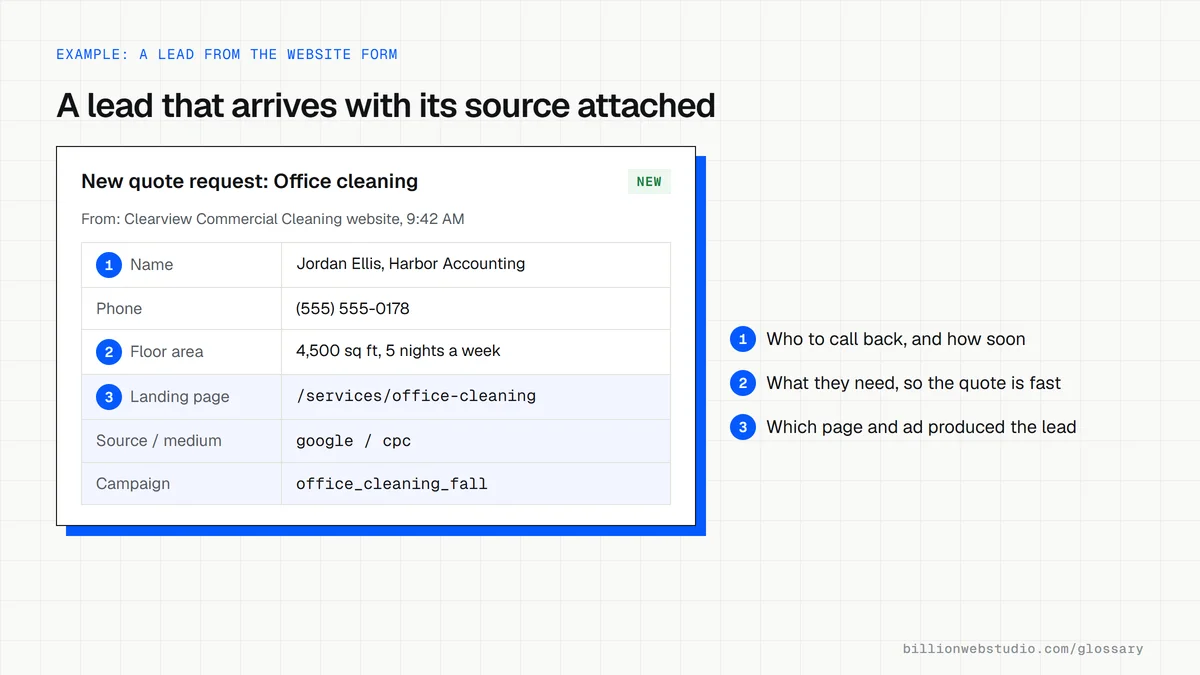Select the "google / cpc" value
This screenshot has height=675, width=1200.
coord(354,441)
